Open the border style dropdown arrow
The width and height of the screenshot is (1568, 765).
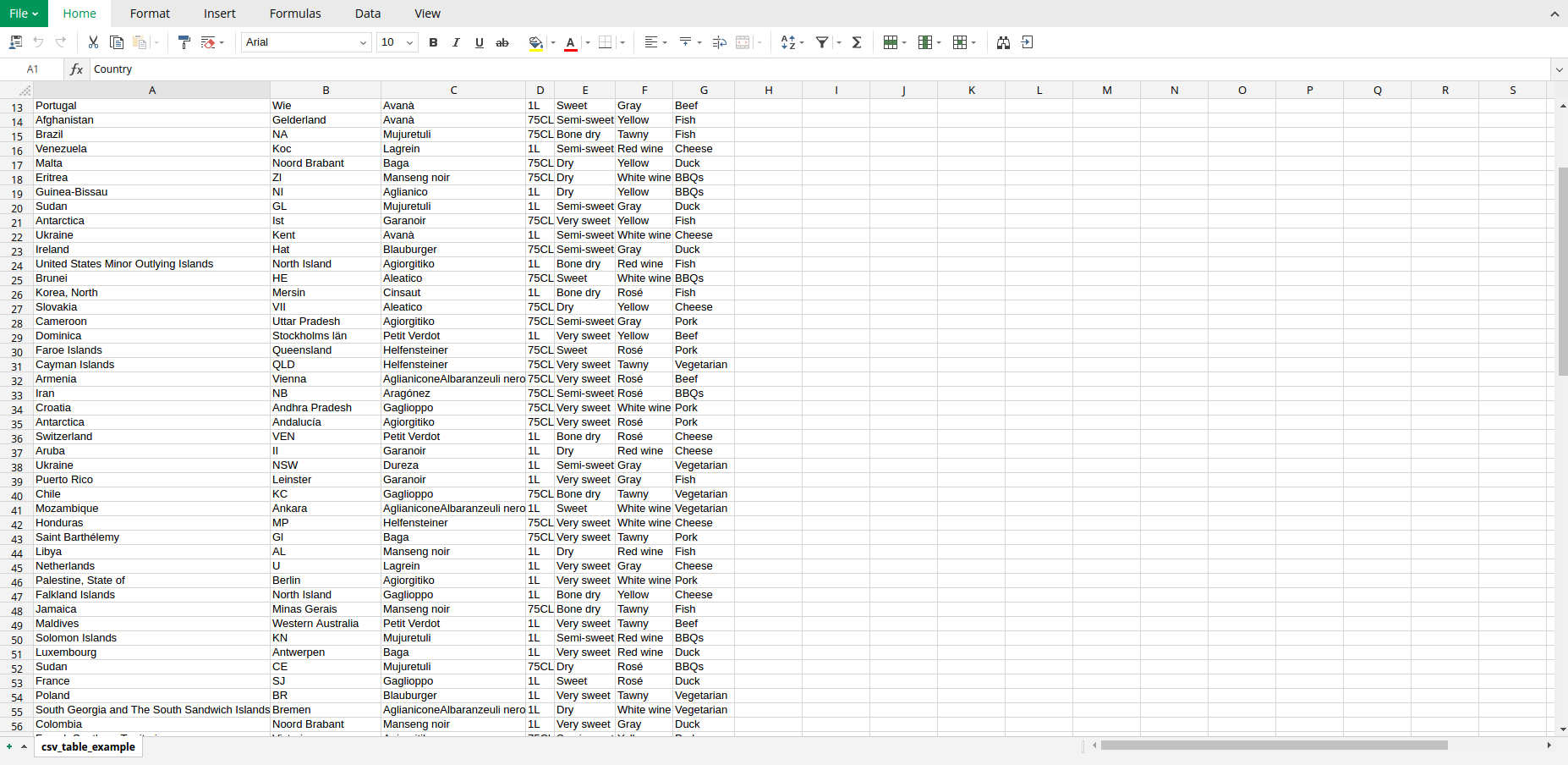[x=623, y=42]
